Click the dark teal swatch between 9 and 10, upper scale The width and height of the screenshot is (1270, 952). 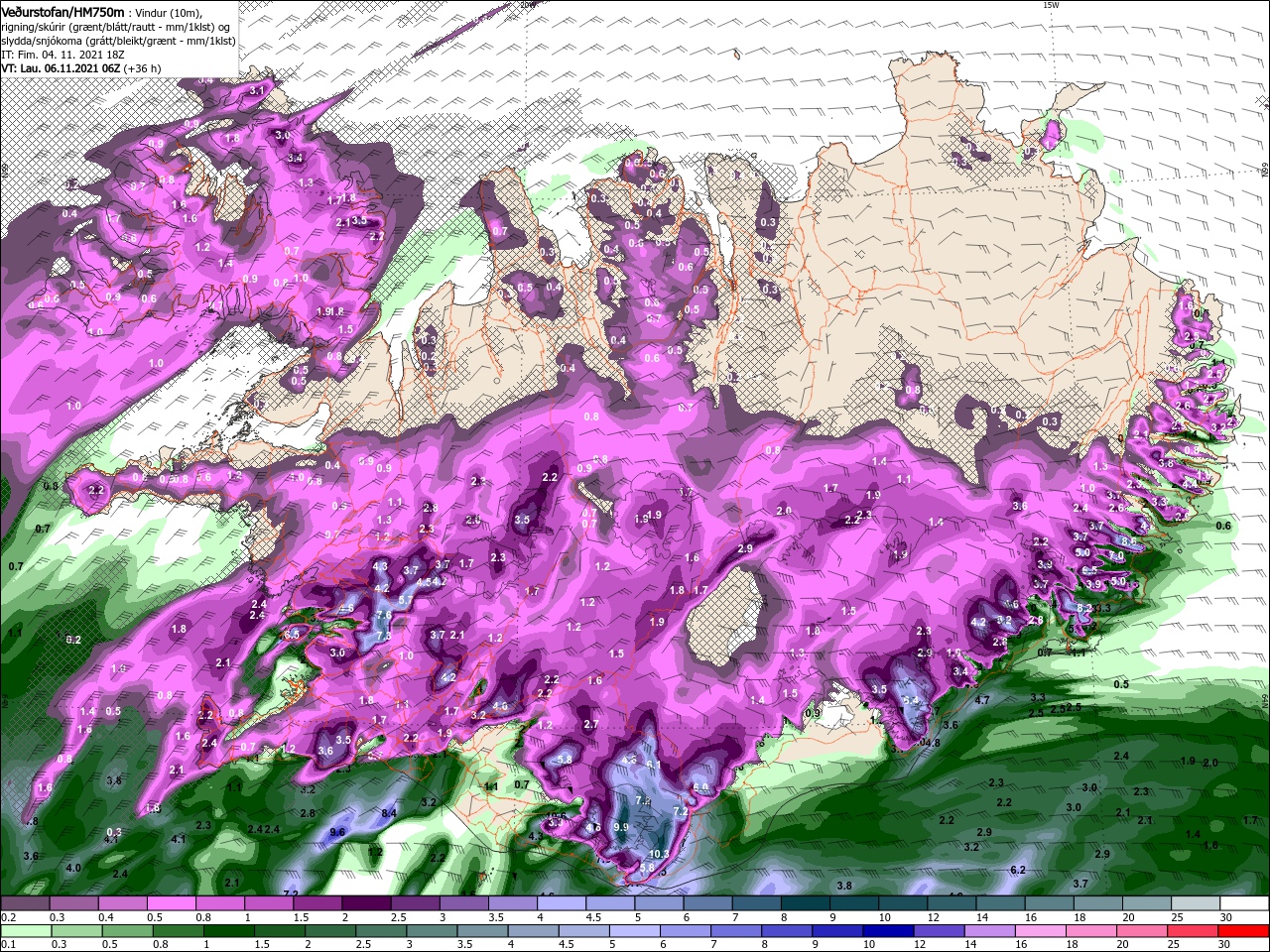click(x=852, y=904)
